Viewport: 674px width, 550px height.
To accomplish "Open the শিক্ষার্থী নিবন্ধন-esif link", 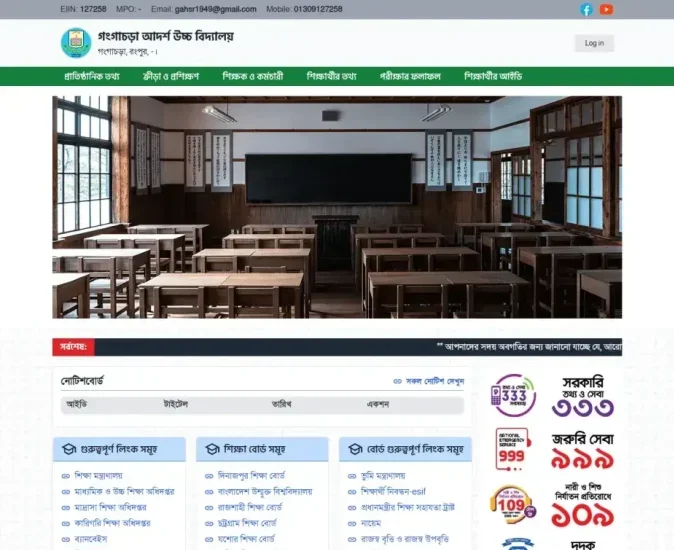I will (x=393, y=492).
